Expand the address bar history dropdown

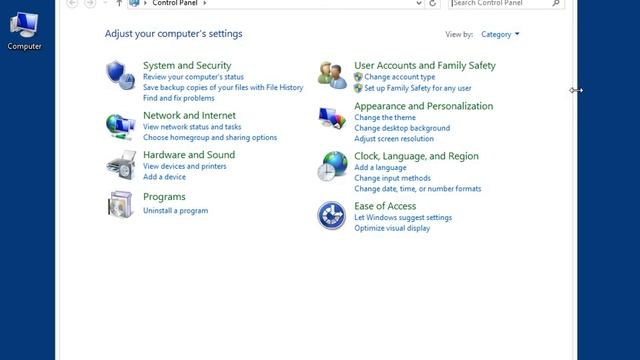419,3
